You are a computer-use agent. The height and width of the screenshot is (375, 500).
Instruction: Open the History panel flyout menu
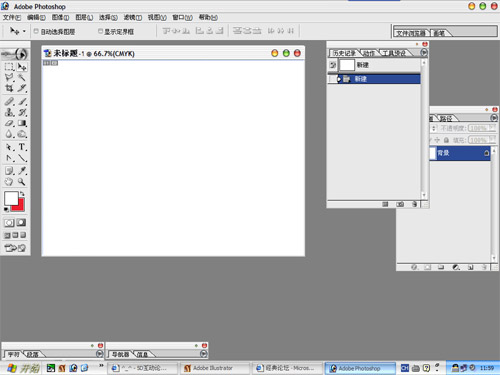point(424,52)
